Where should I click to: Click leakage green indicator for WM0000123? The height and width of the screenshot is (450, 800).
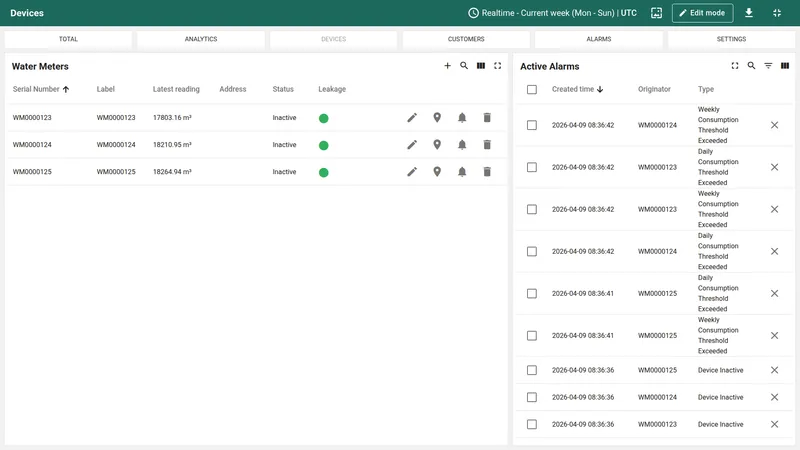323,118
